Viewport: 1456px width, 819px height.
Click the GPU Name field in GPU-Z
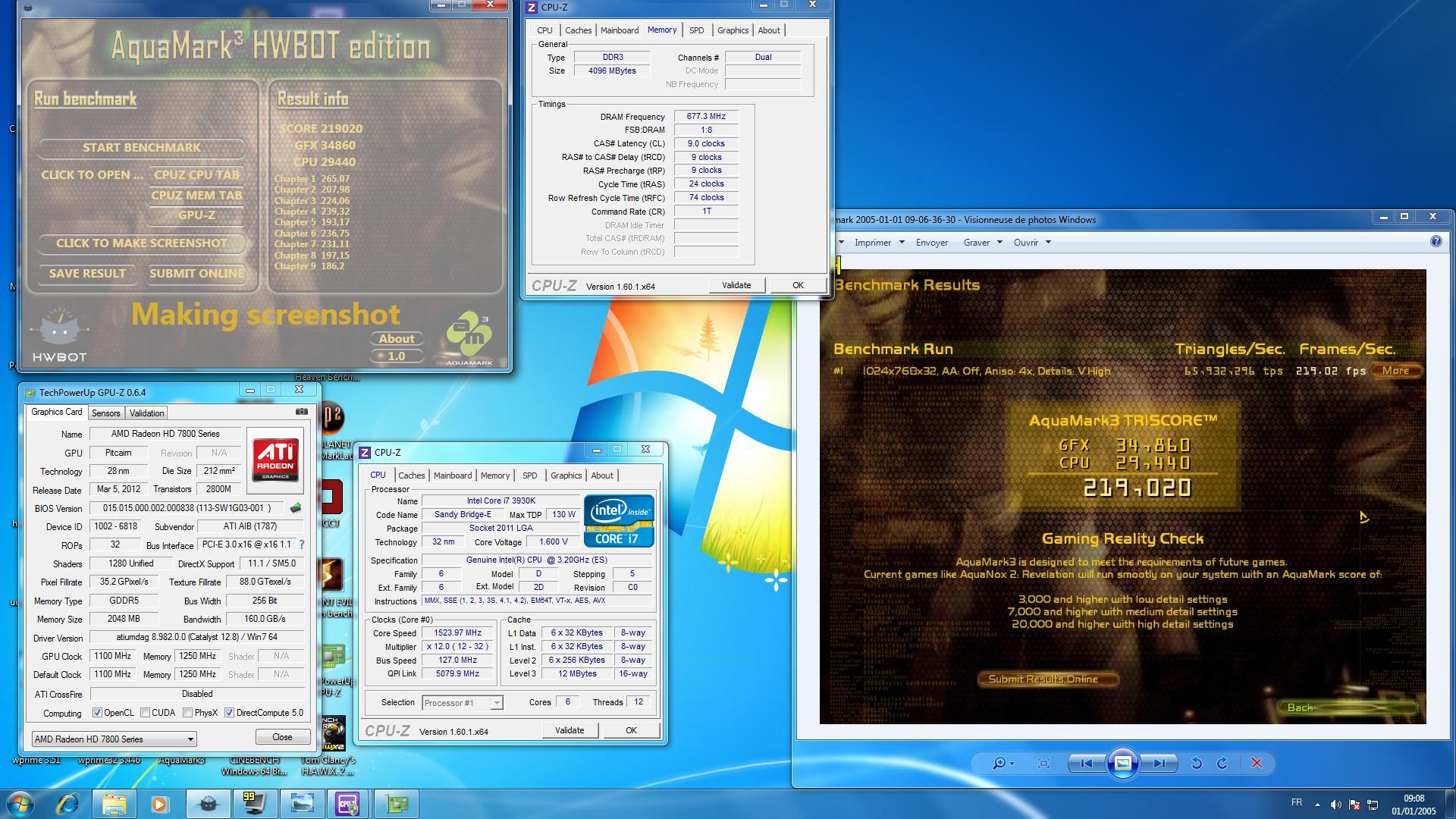click(x=165, y=434)
